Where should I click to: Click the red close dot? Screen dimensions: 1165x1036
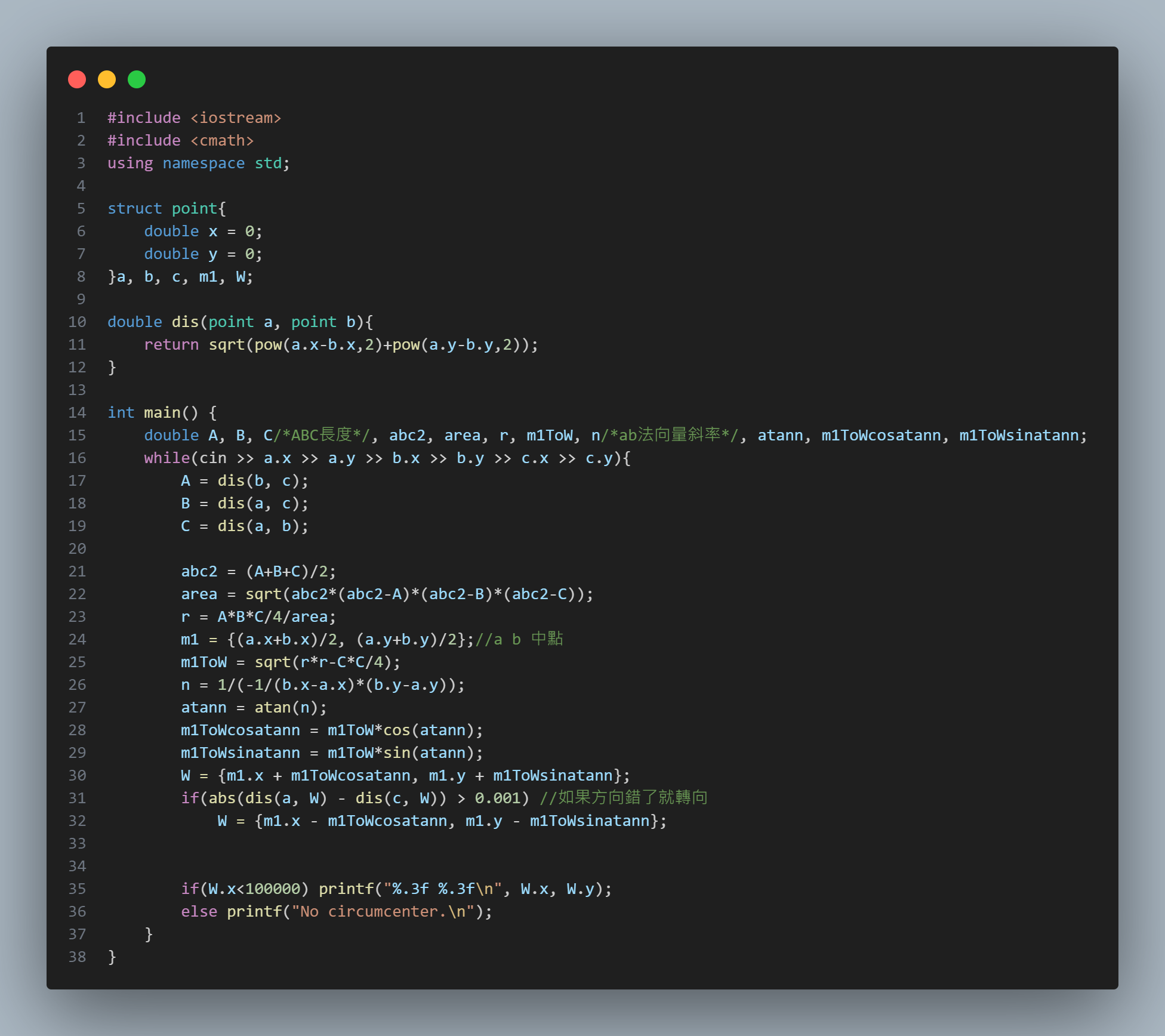pos(77,79)
